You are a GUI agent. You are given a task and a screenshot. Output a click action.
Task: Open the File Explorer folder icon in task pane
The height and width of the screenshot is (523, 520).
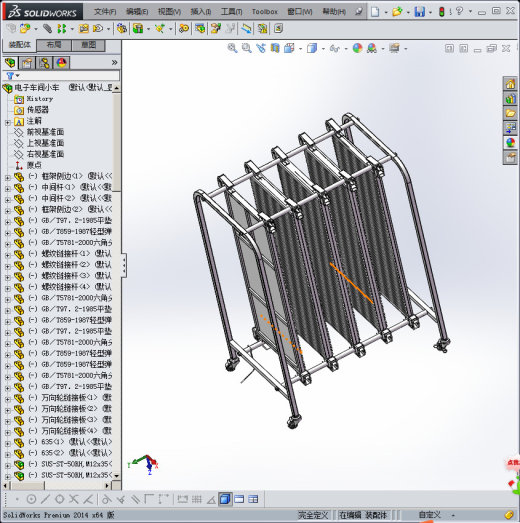[510, 113]
